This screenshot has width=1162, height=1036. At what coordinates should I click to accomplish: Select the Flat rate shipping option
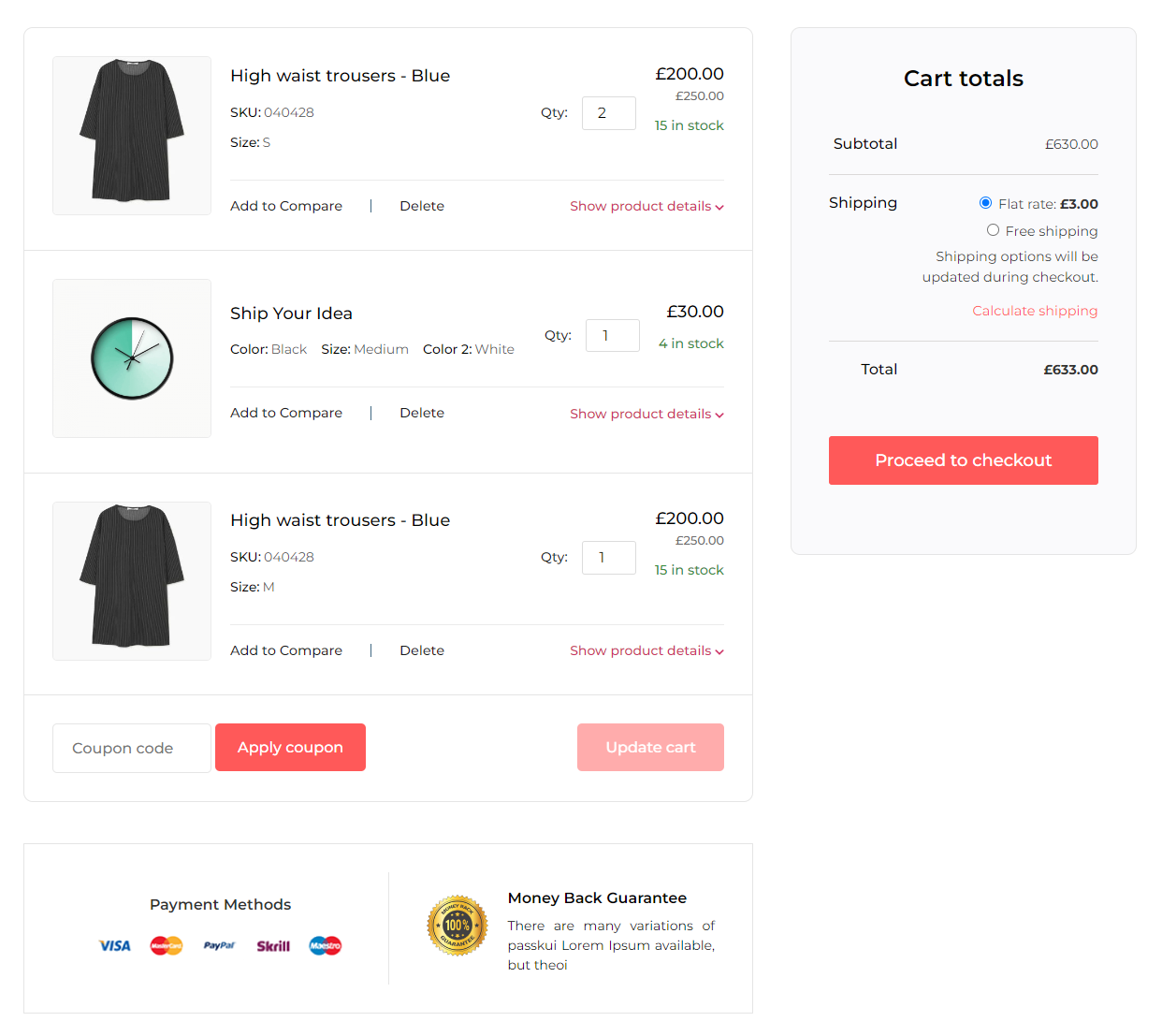click(x=985, y=203)
